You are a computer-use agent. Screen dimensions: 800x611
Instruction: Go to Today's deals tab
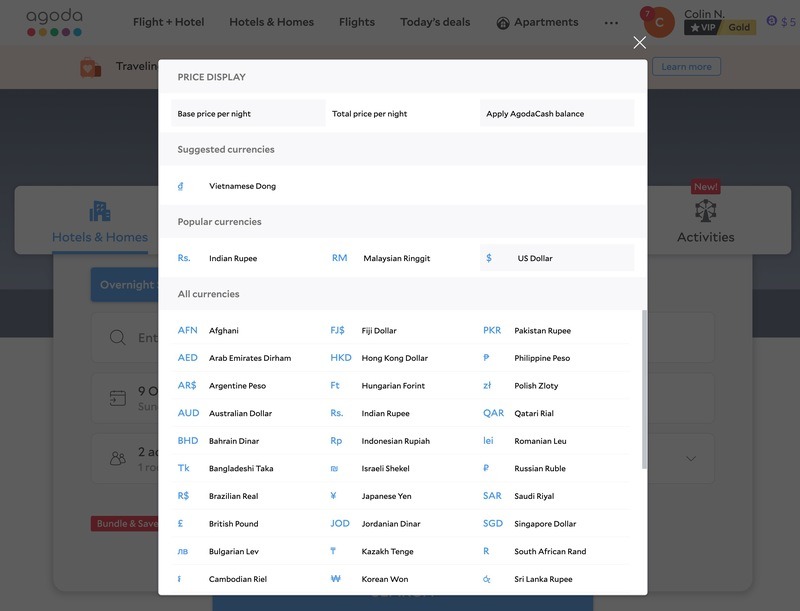[435, 22]
